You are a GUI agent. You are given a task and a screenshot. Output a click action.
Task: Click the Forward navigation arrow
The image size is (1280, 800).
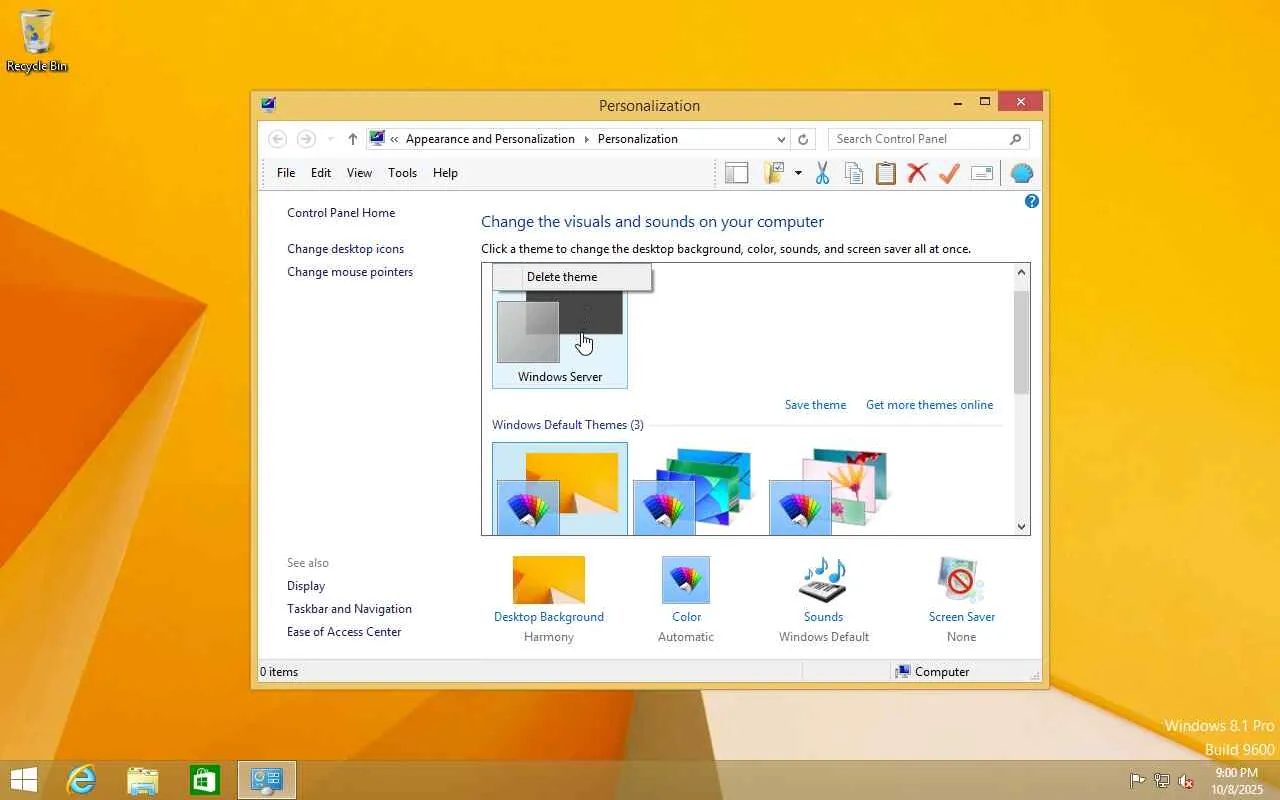coord(307,139)
